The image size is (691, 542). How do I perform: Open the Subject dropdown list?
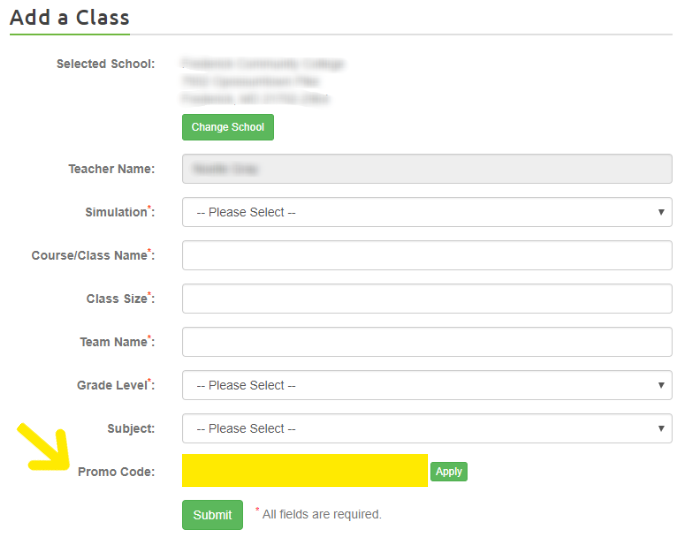click(427, 428)
